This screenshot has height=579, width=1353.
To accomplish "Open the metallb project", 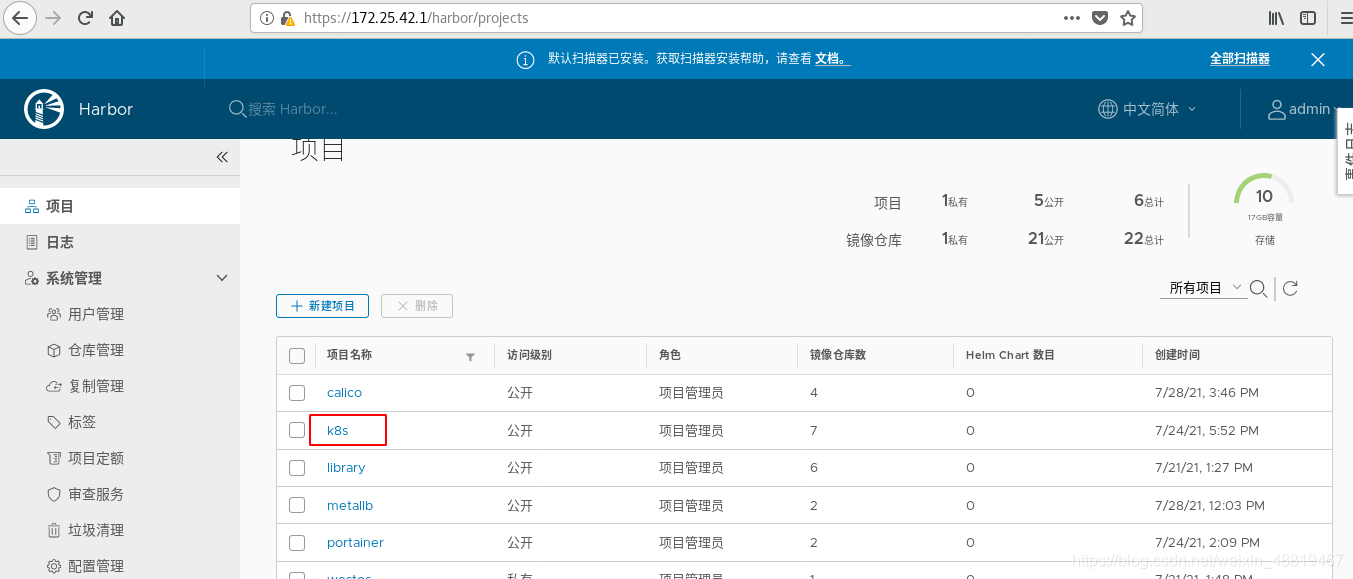I will 350,505.
